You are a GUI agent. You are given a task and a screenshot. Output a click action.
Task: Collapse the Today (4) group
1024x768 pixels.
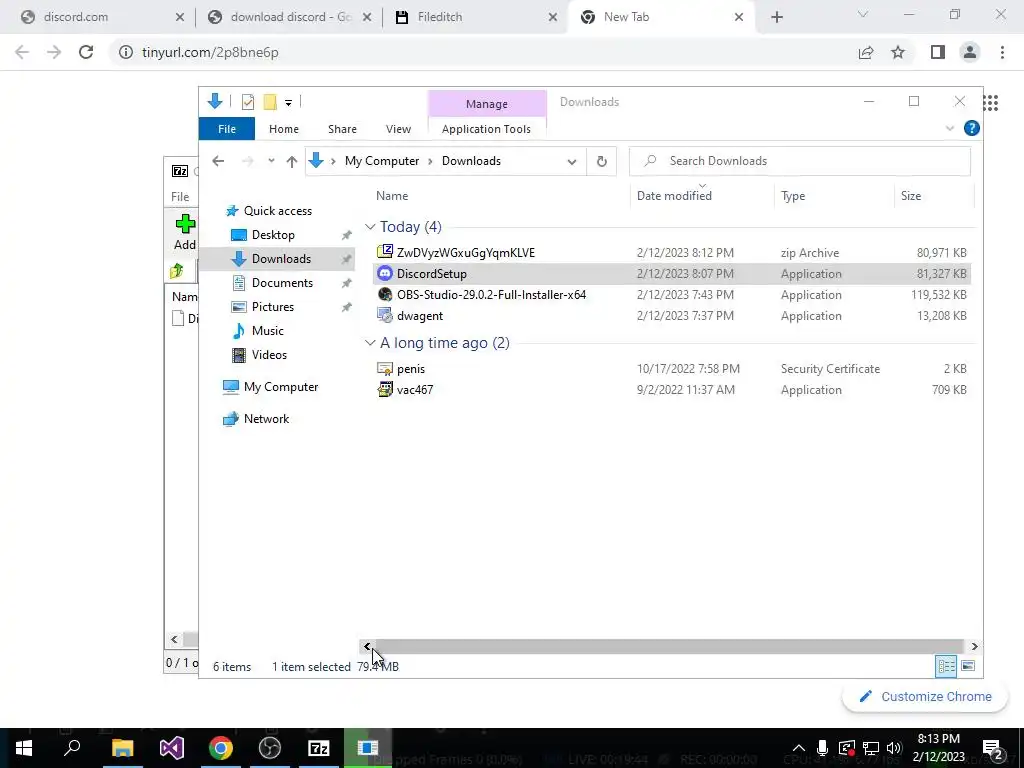(x=370, y=227)
